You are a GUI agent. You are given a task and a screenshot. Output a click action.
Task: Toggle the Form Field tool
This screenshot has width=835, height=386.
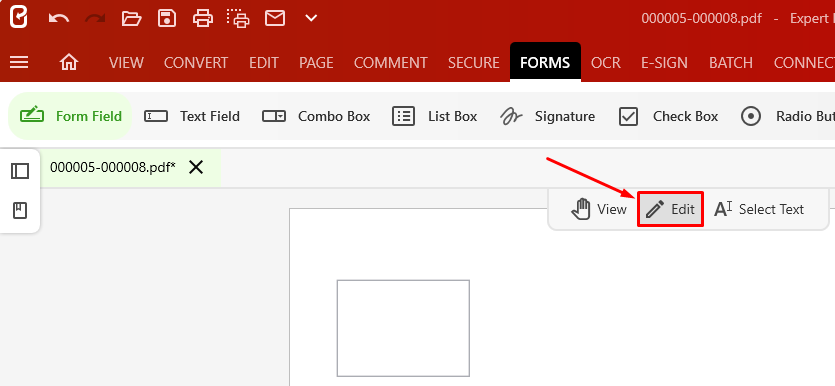coord(71,116)
